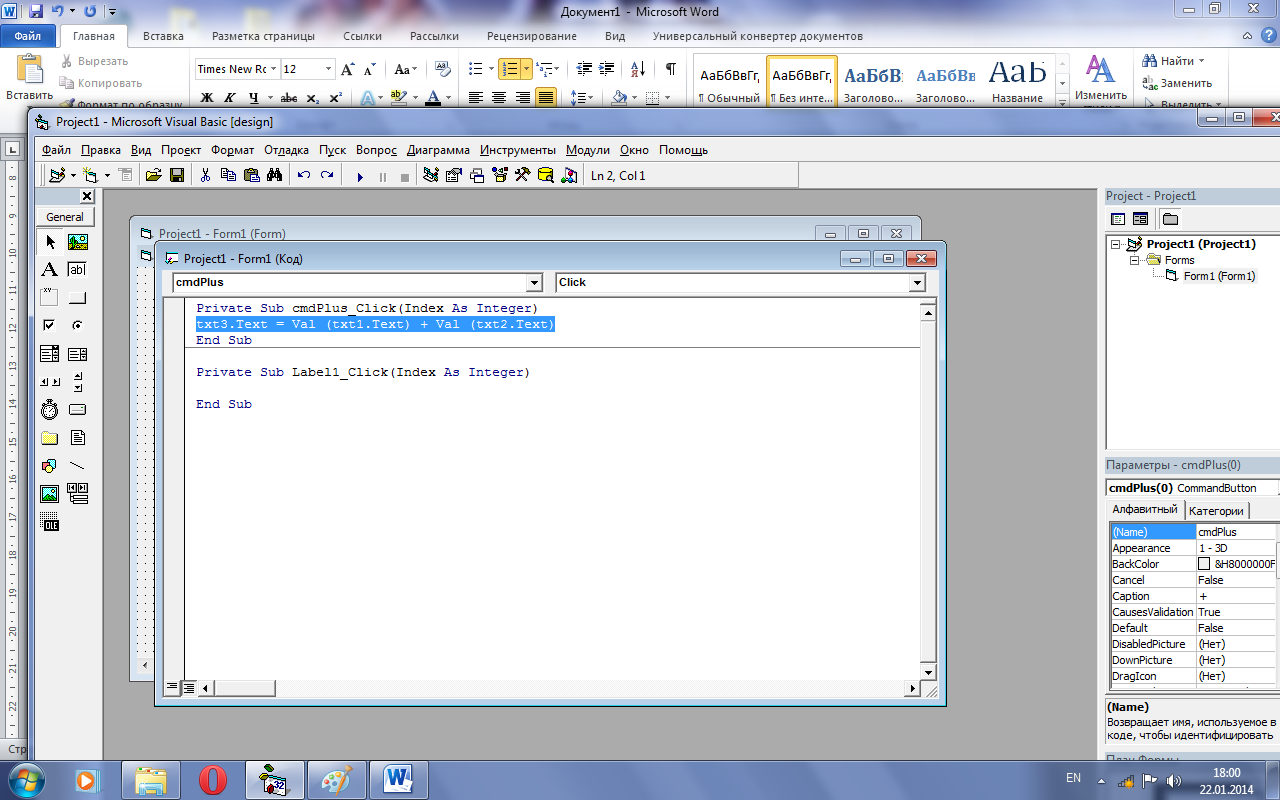Open the Файл tab in Word

[28, 36]
